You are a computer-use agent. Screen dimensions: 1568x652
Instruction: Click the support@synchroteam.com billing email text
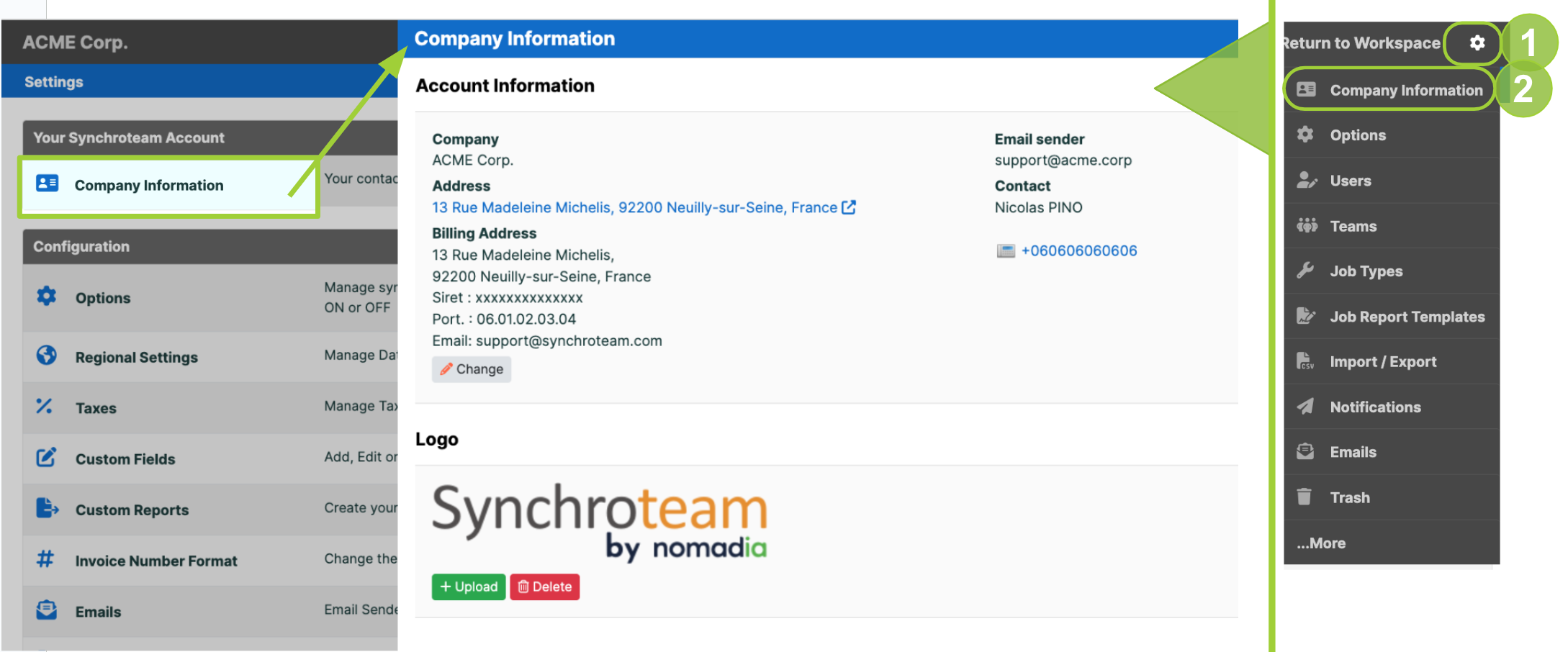(x=569, y=340)
